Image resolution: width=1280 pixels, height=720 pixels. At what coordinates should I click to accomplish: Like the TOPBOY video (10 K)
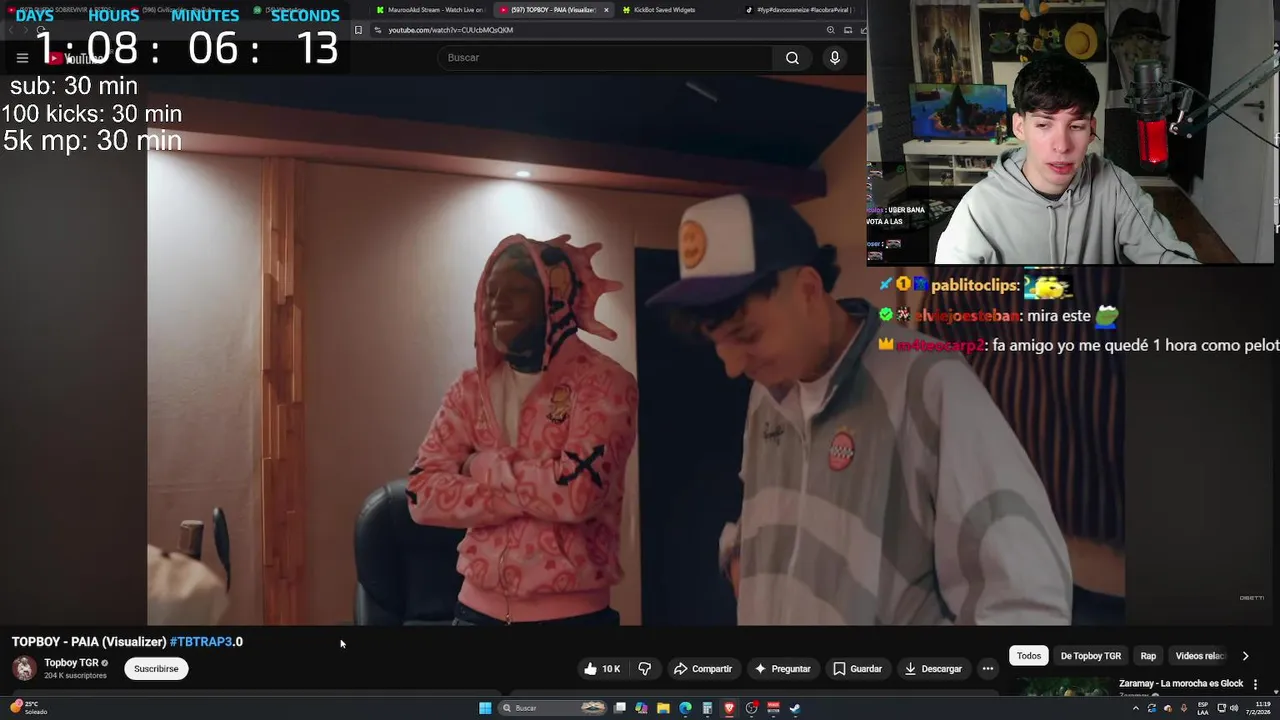[x=602, y=669]
